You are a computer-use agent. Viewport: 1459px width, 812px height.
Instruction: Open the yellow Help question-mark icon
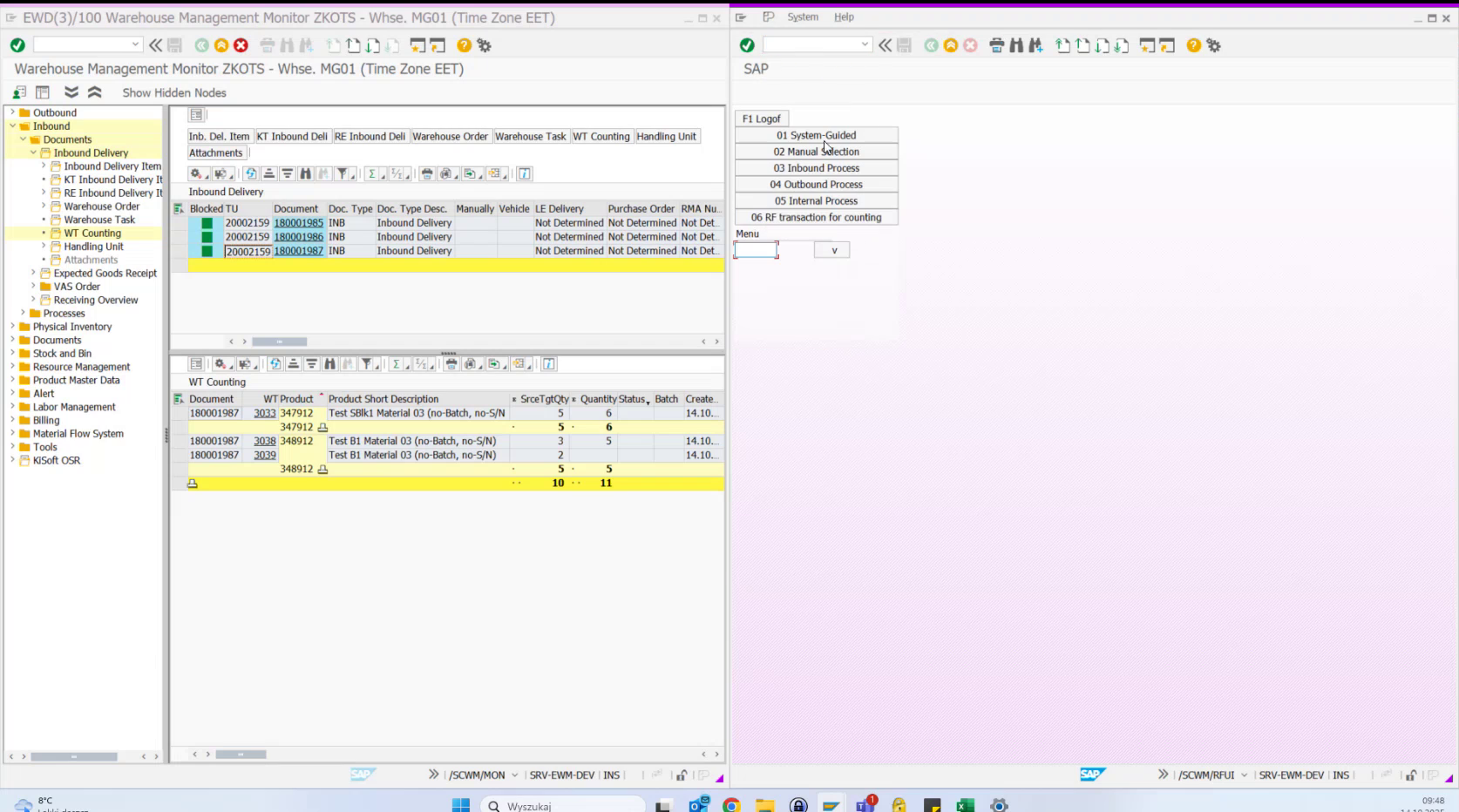coord(463,44)
